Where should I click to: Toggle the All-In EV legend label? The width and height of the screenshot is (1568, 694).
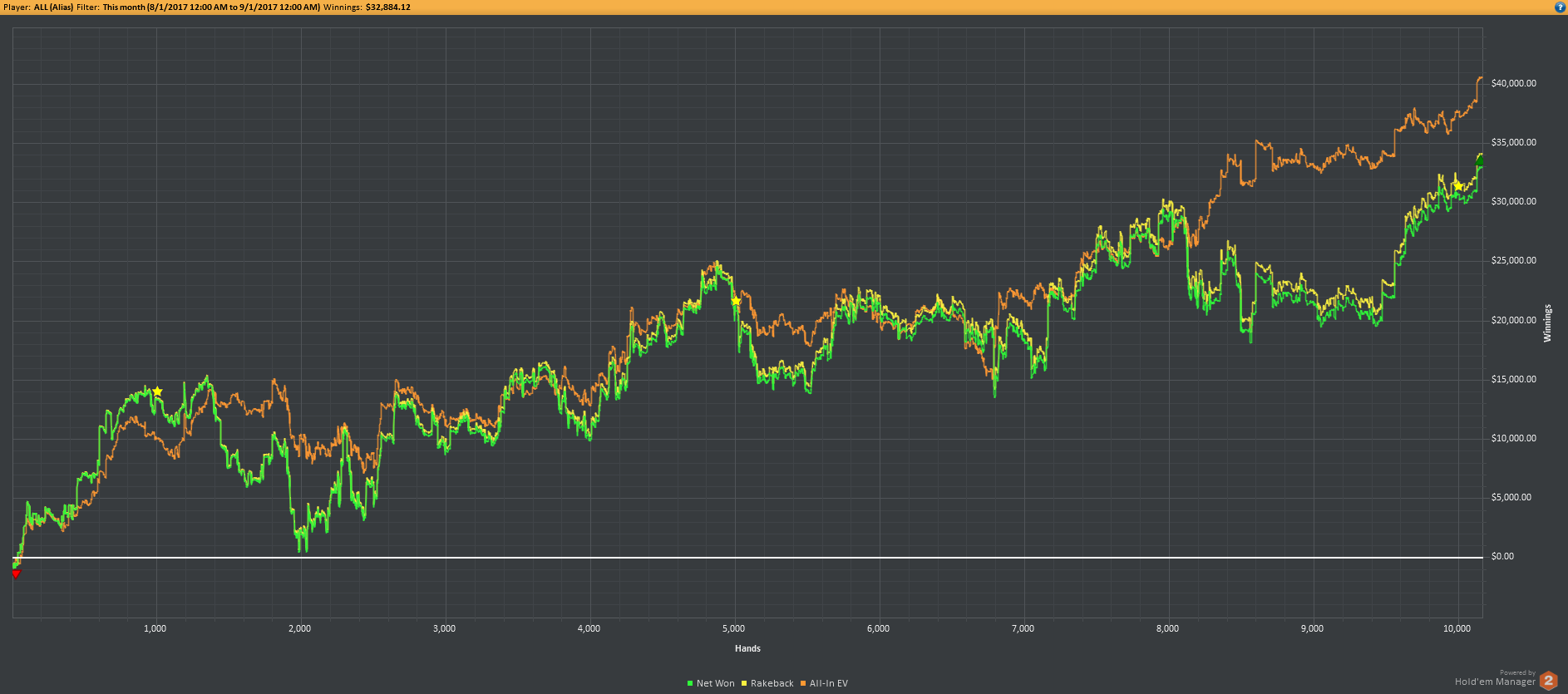click(x=829, y=683)
